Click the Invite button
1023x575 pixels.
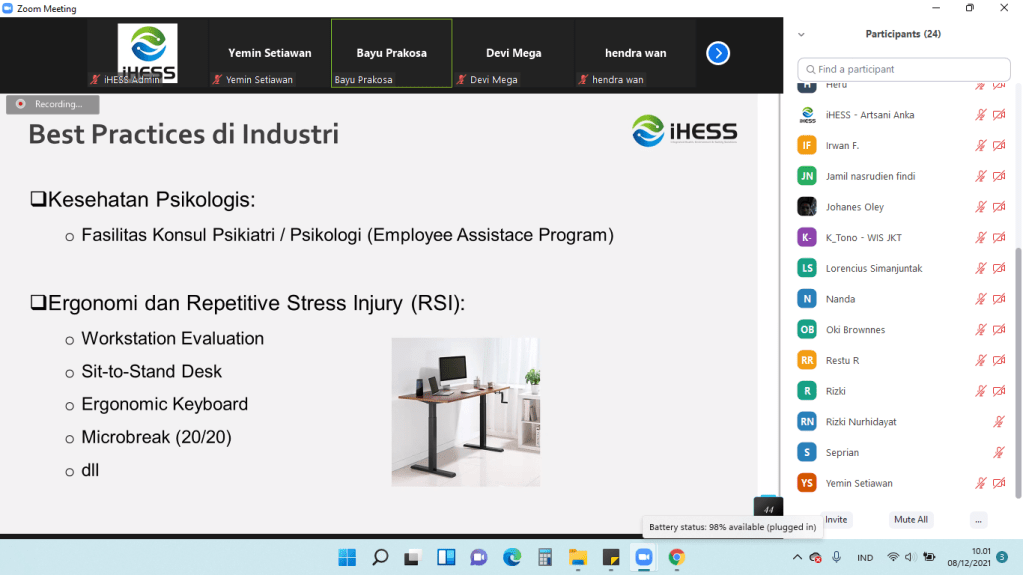pyautogui.click(x=836, y=520)
